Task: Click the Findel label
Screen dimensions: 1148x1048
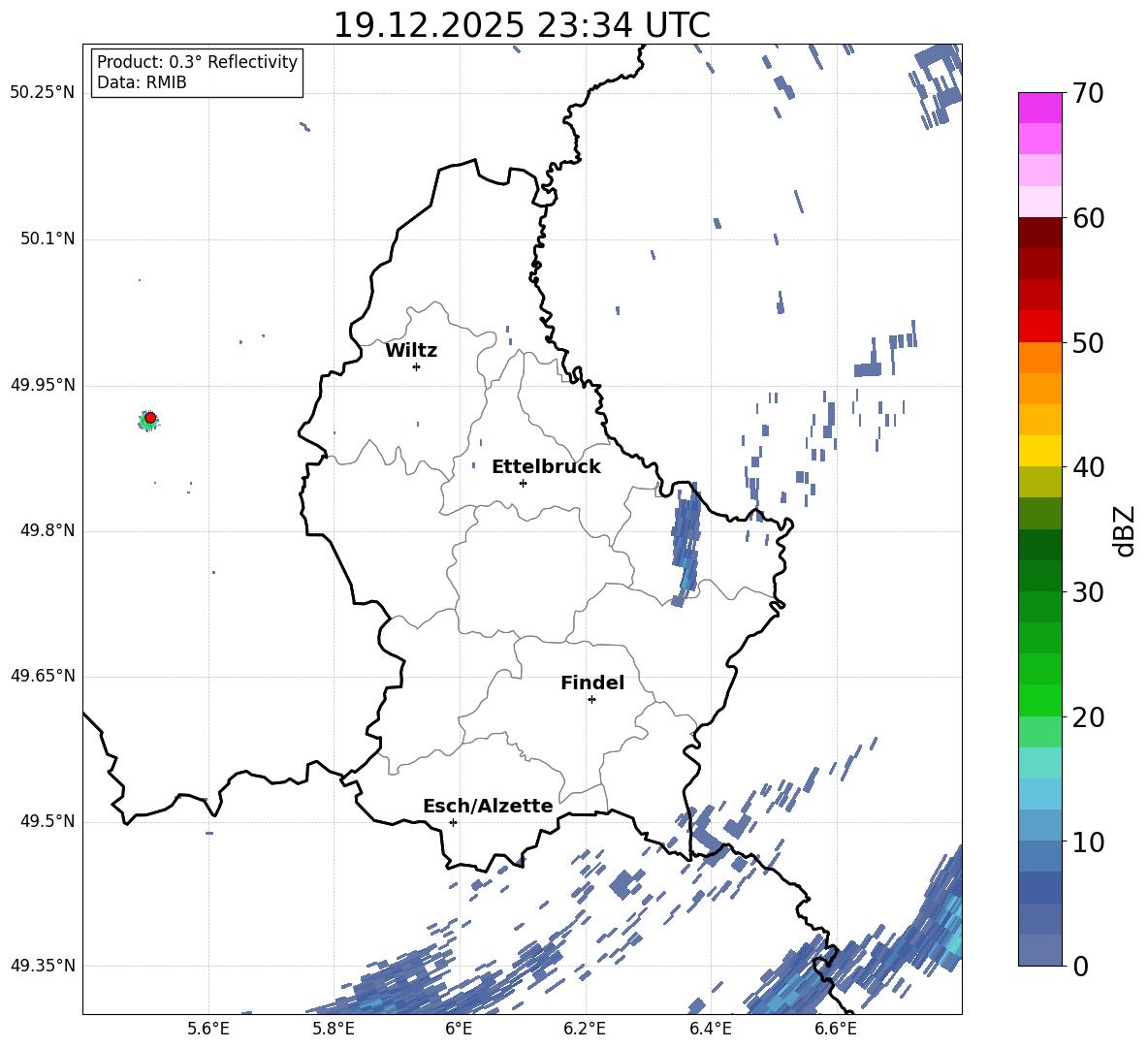Action: 592,683
